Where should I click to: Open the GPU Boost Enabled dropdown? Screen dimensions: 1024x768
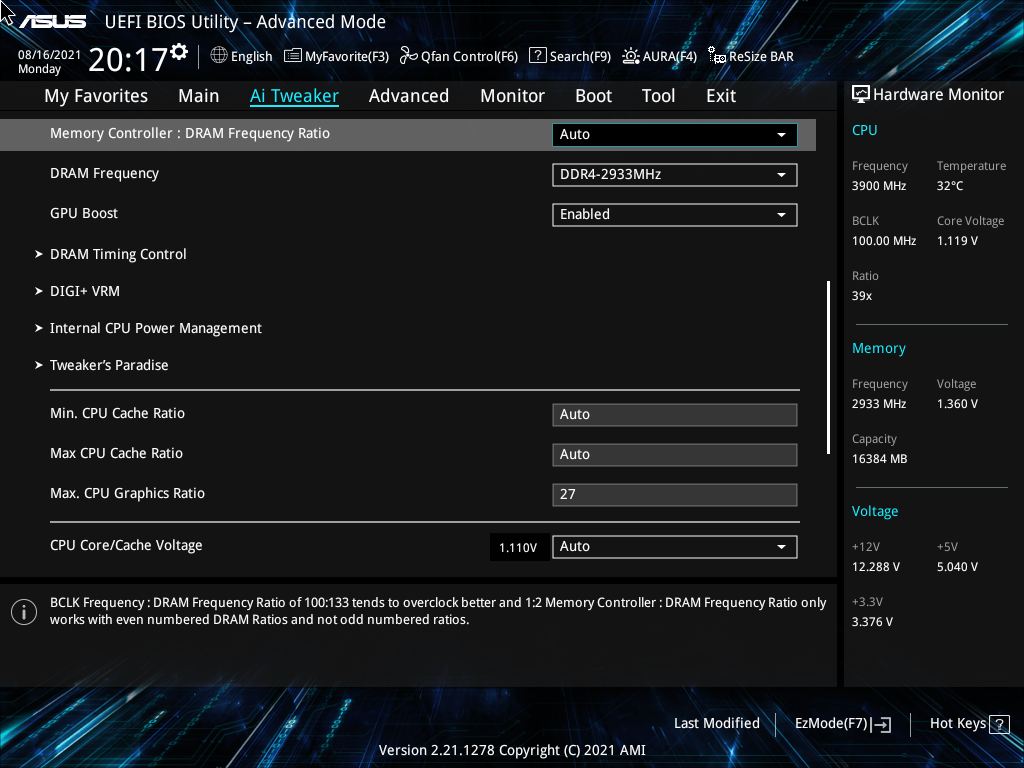675,215
